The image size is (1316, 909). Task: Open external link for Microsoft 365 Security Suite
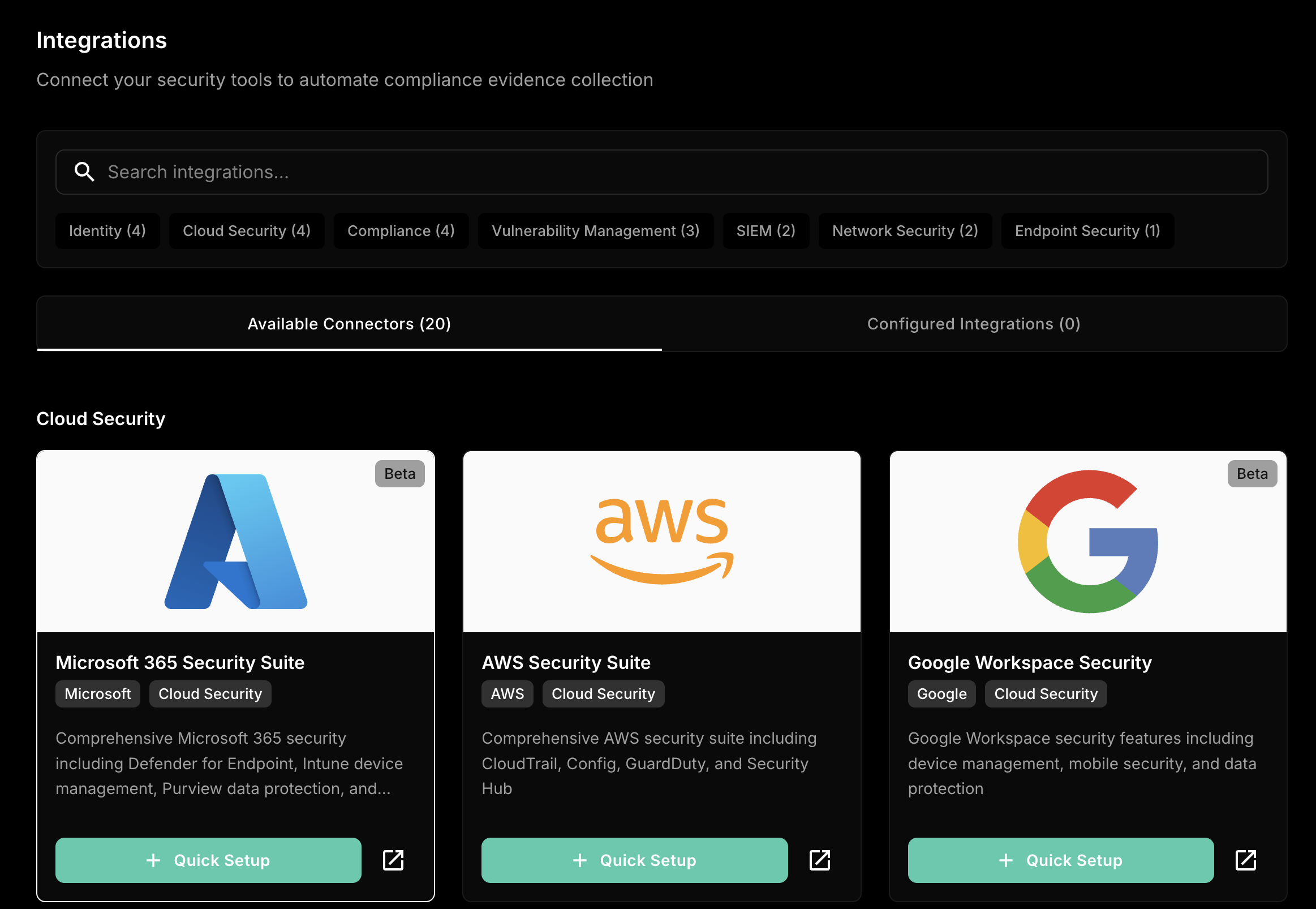(393, 860)
